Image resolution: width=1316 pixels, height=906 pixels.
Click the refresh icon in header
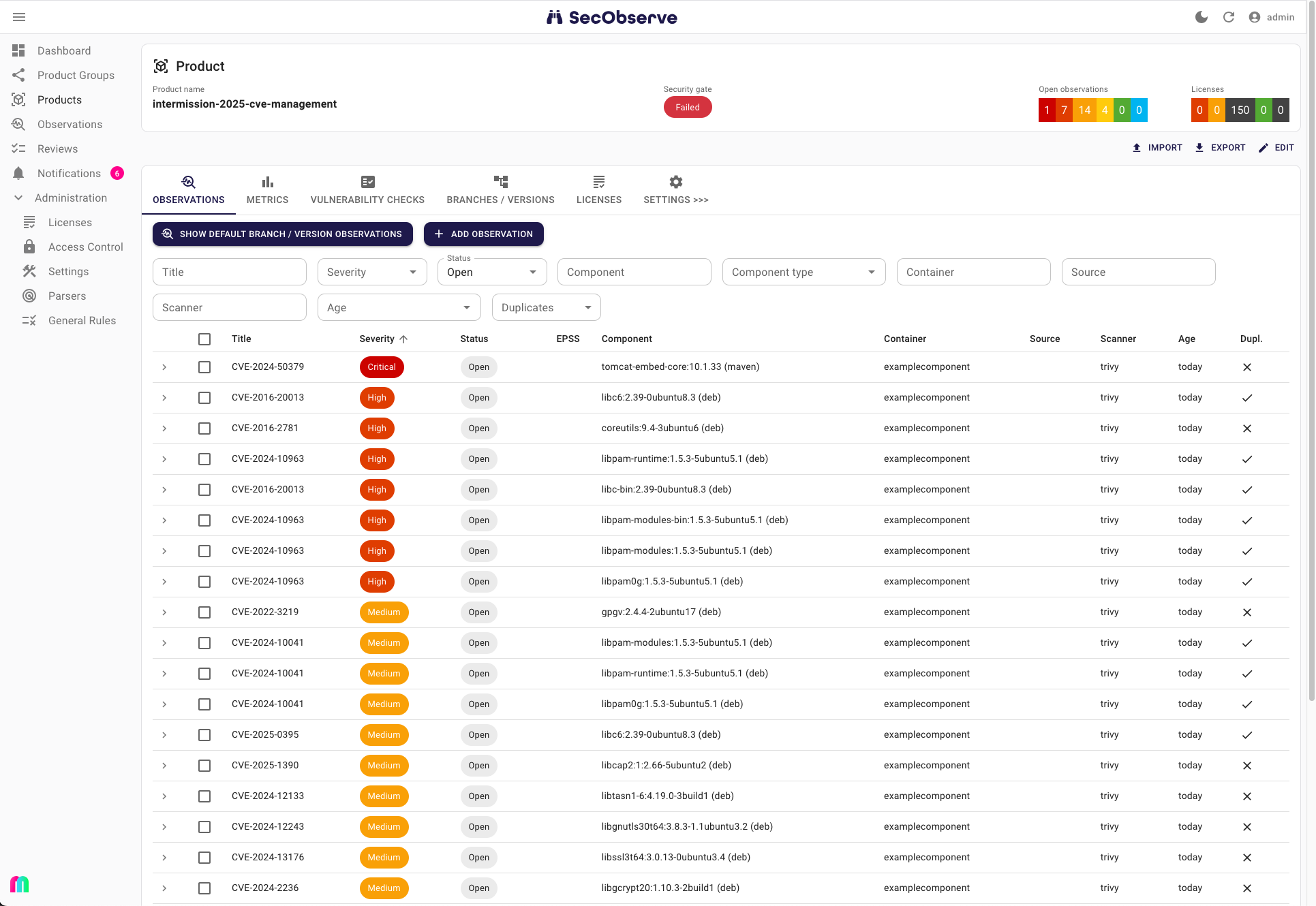(1229, 17)
